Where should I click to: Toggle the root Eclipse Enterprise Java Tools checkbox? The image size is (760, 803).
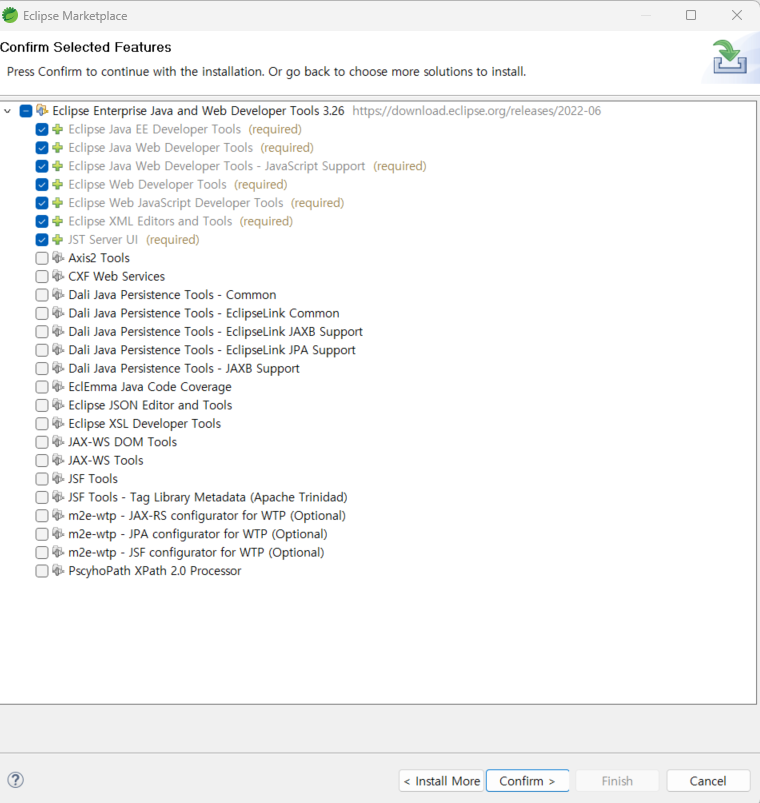point(26,111)
